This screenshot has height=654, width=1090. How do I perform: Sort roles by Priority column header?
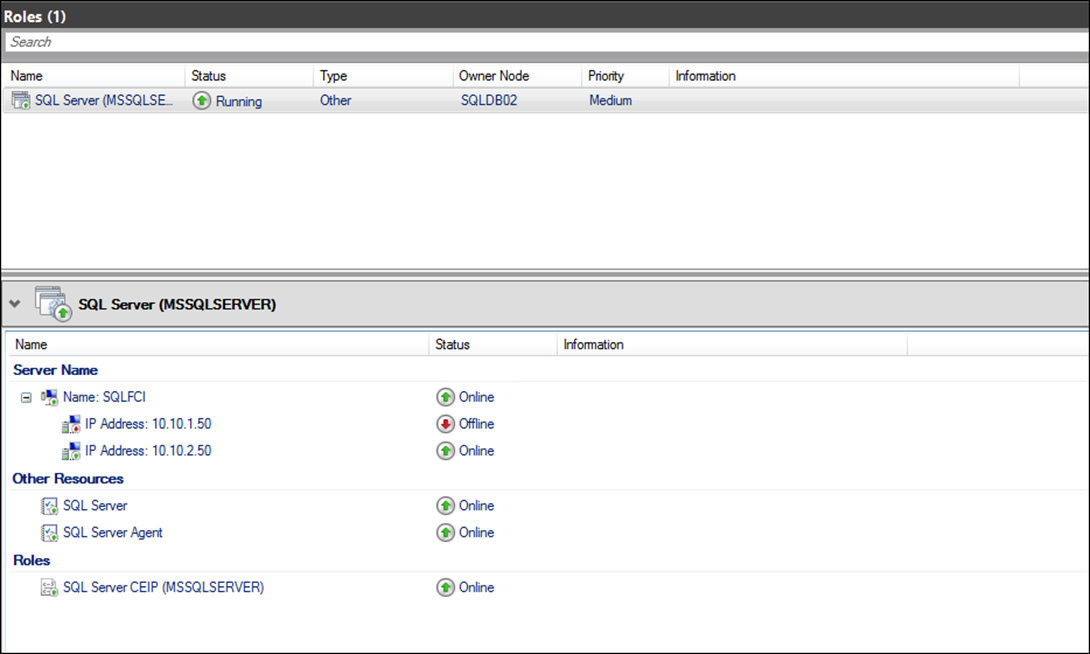tap(625, 76)
